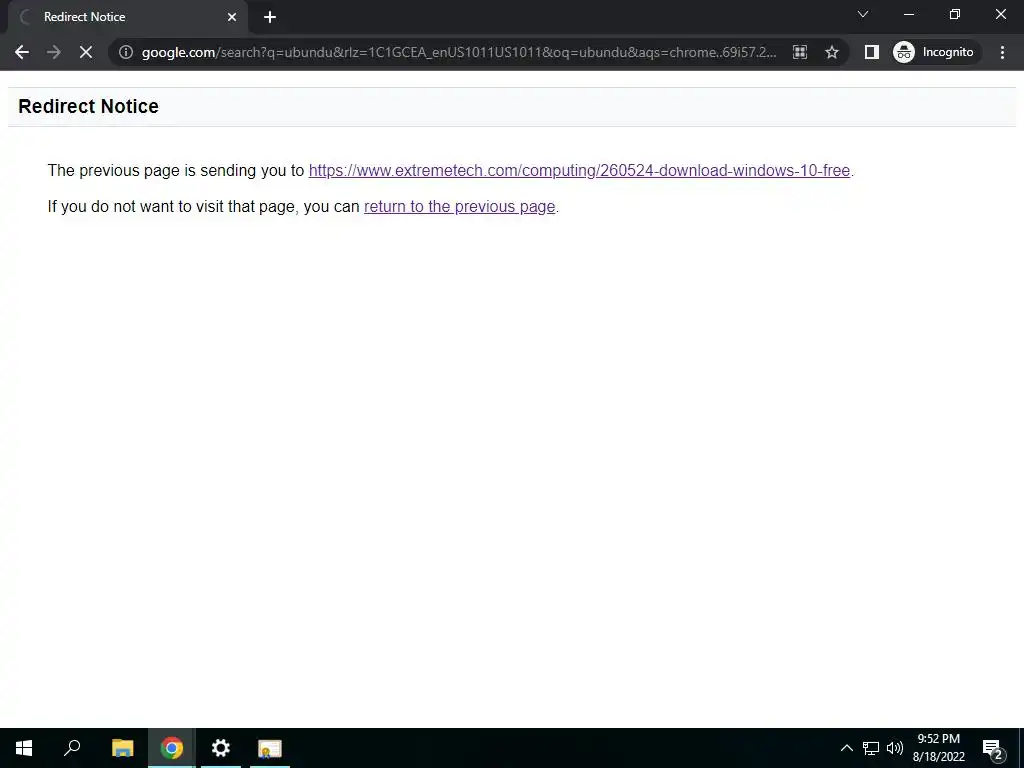Minimize the Chrome window
The height and width of the screenshot is (768, 1024).
pos(908,14)
